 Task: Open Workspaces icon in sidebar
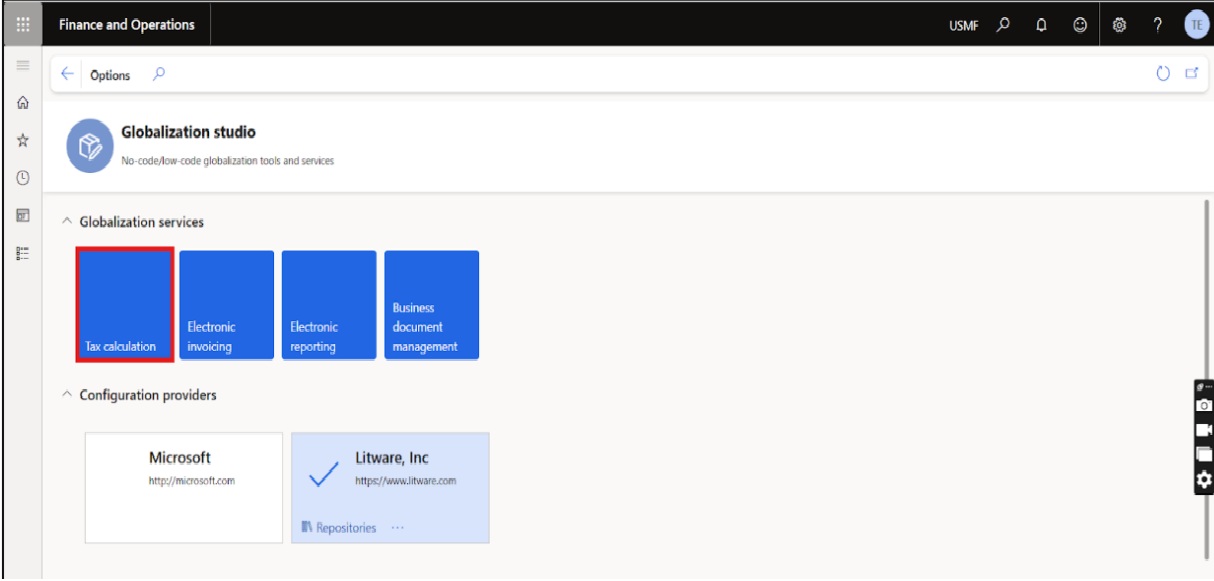tap(22, 215)
